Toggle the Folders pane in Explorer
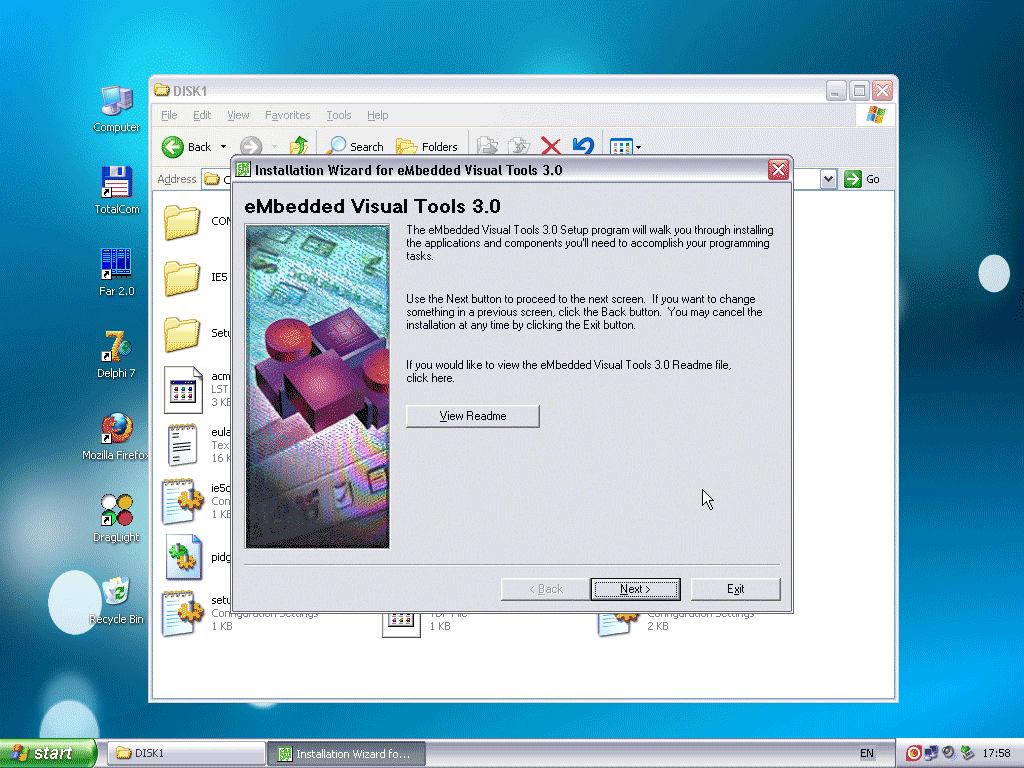 [x=427, y=146]
